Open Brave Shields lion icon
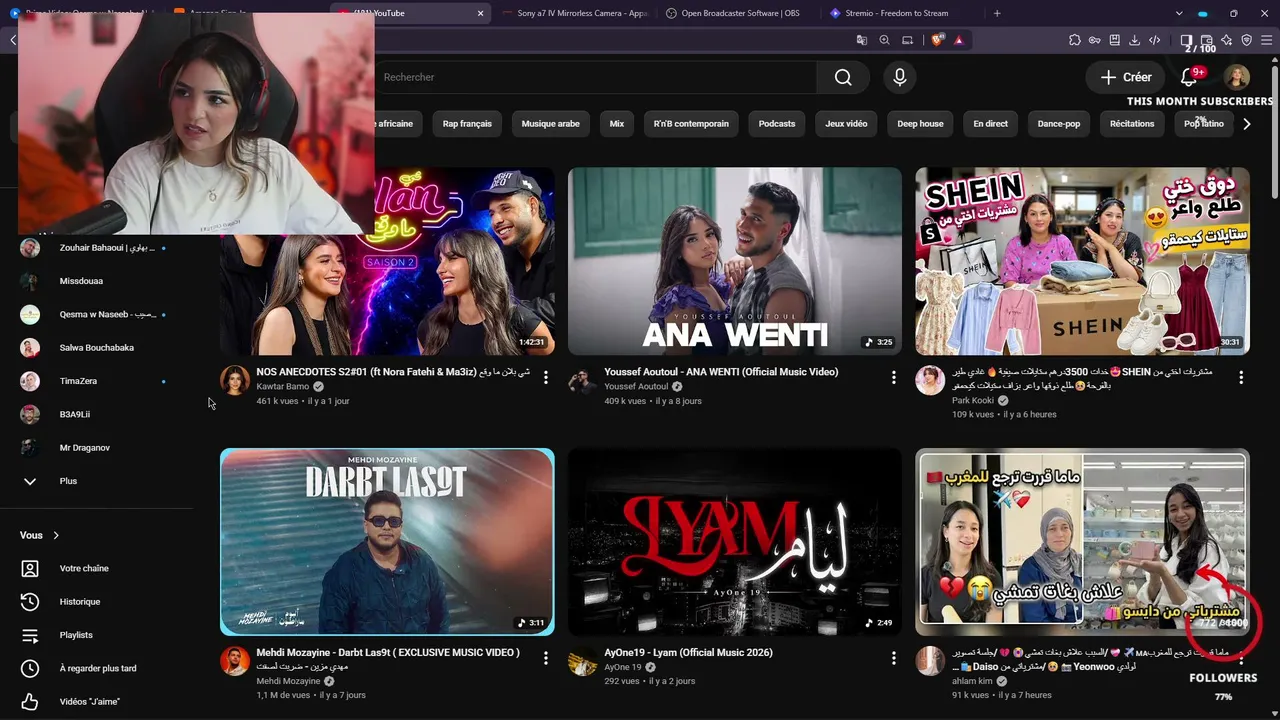Screen dimensions: 1280x720 (937, 40)
